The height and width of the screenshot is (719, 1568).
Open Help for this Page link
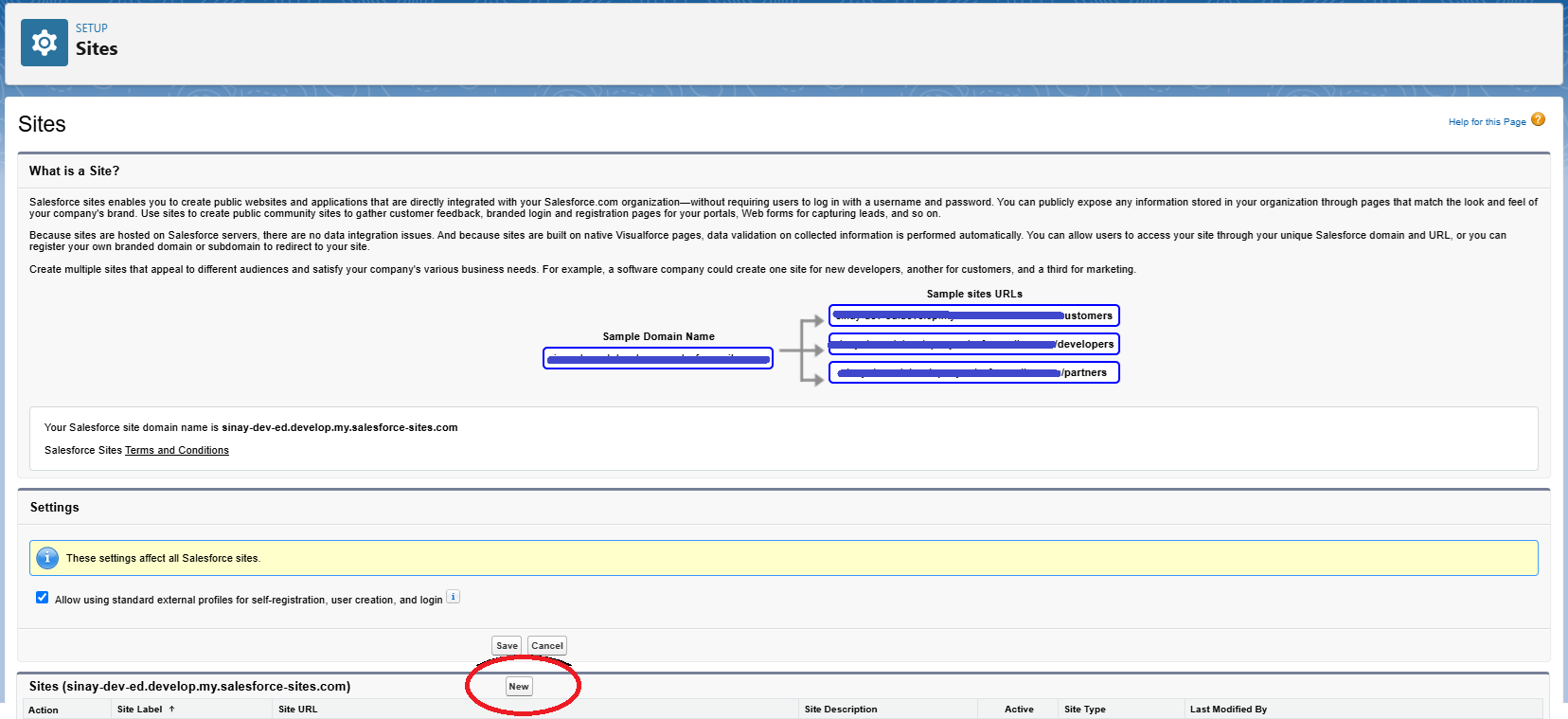[x=1487, y=122]
